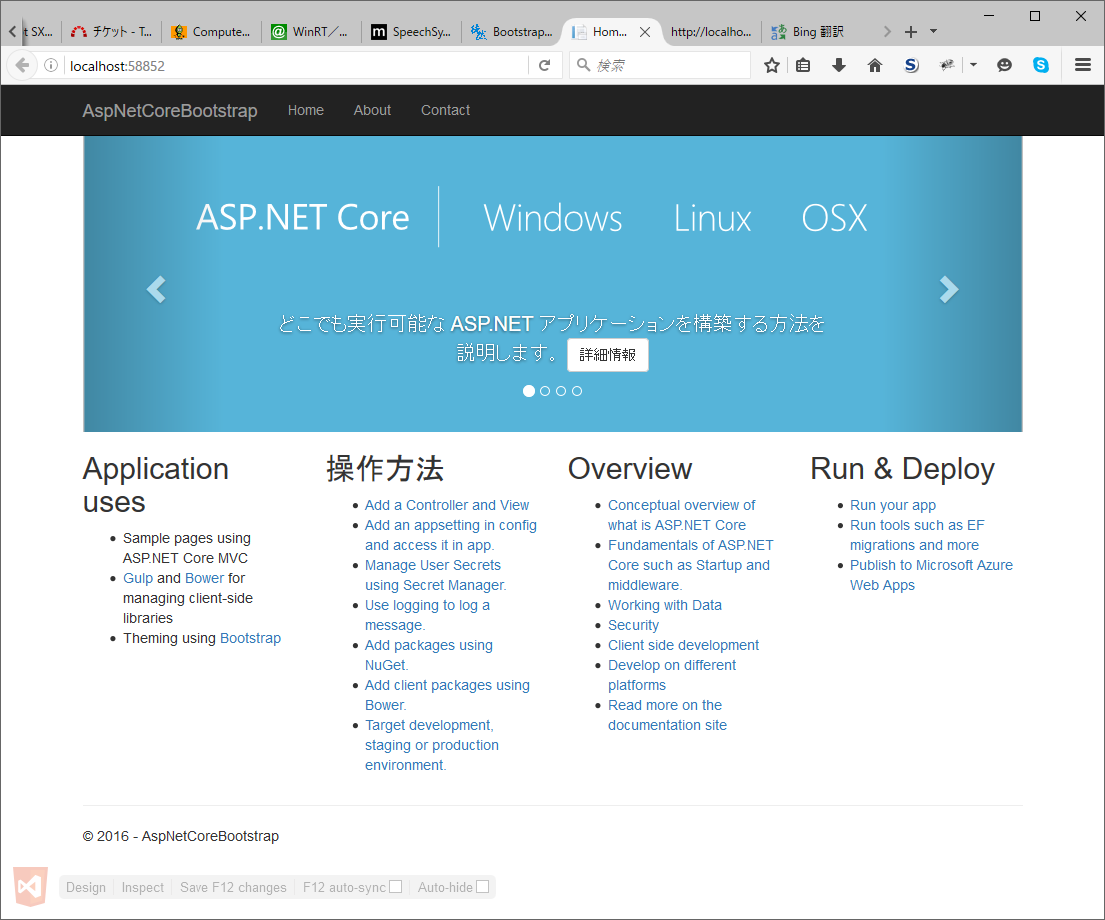Viewport: 1105px width, 920px height.
Task: Open the Run your app link
Action: 892,505
